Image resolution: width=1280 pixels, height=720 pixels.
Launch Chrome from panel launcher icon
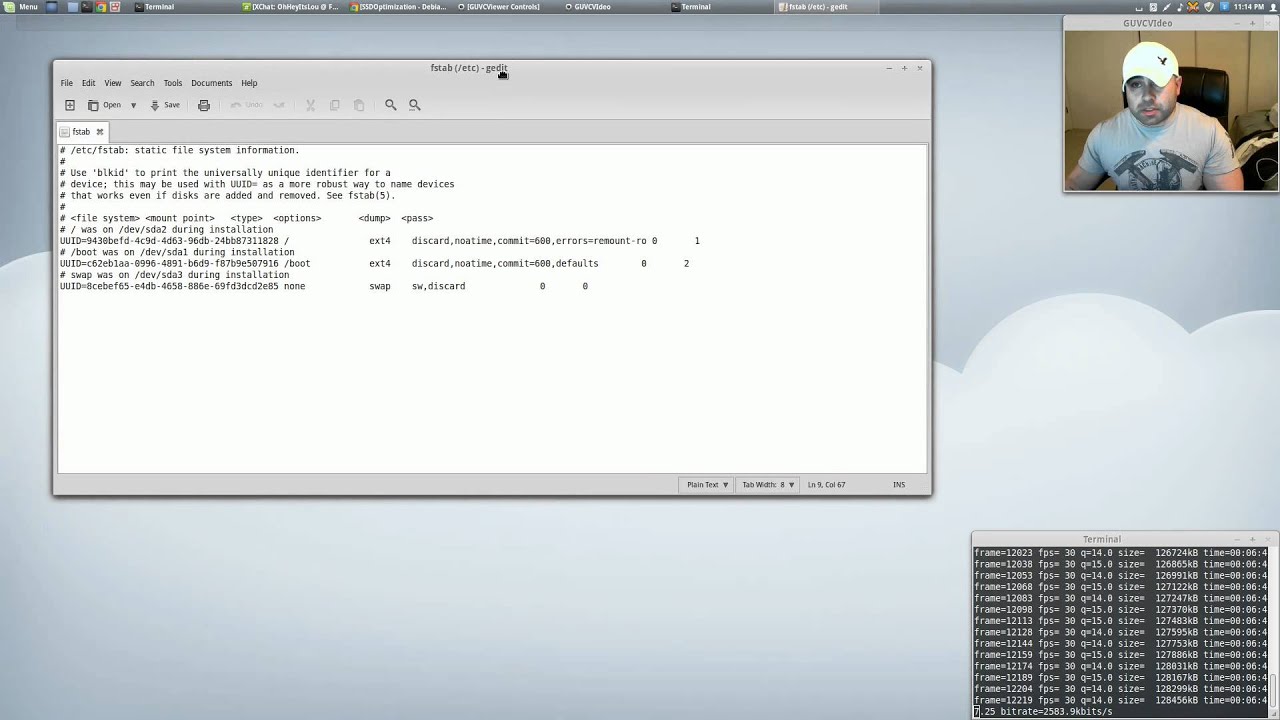(x=100, y=7)
